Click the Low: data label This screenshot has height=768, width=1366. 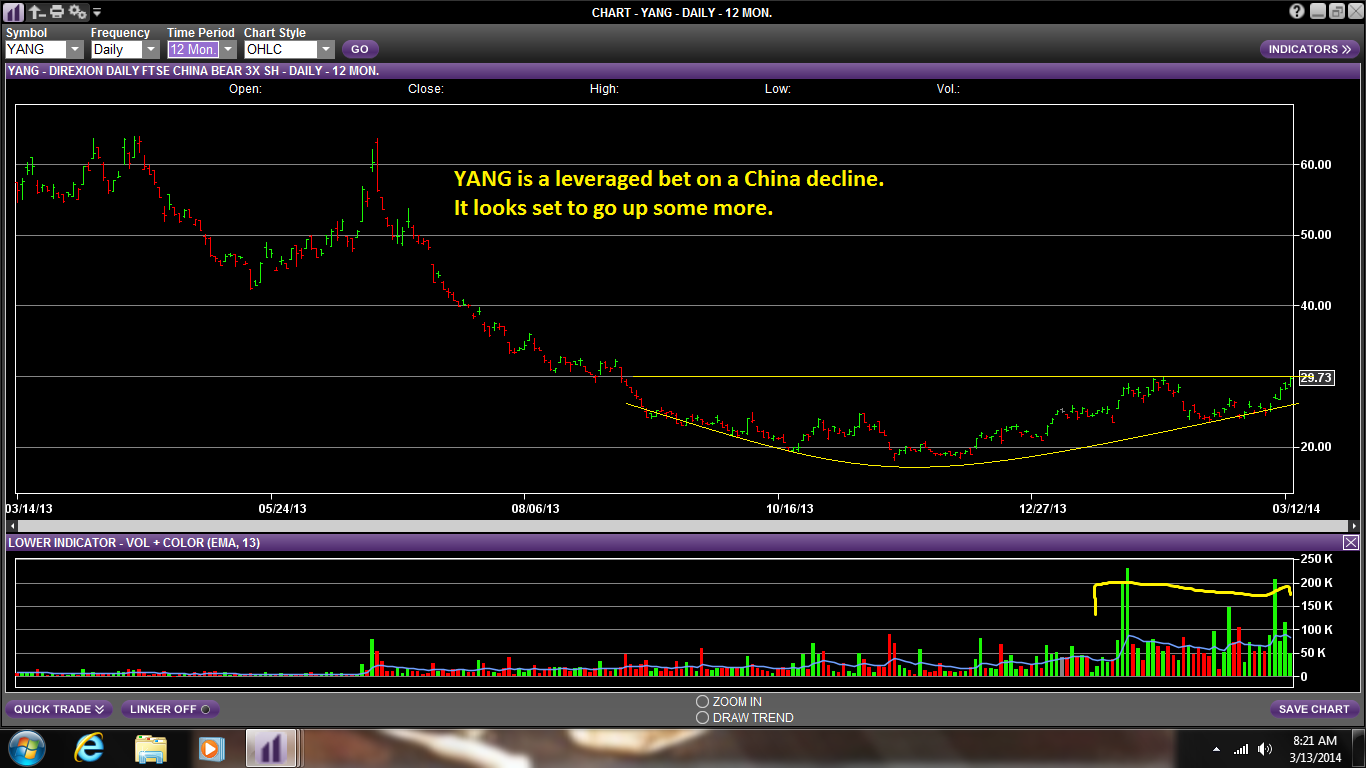click(x=778, y=89)
